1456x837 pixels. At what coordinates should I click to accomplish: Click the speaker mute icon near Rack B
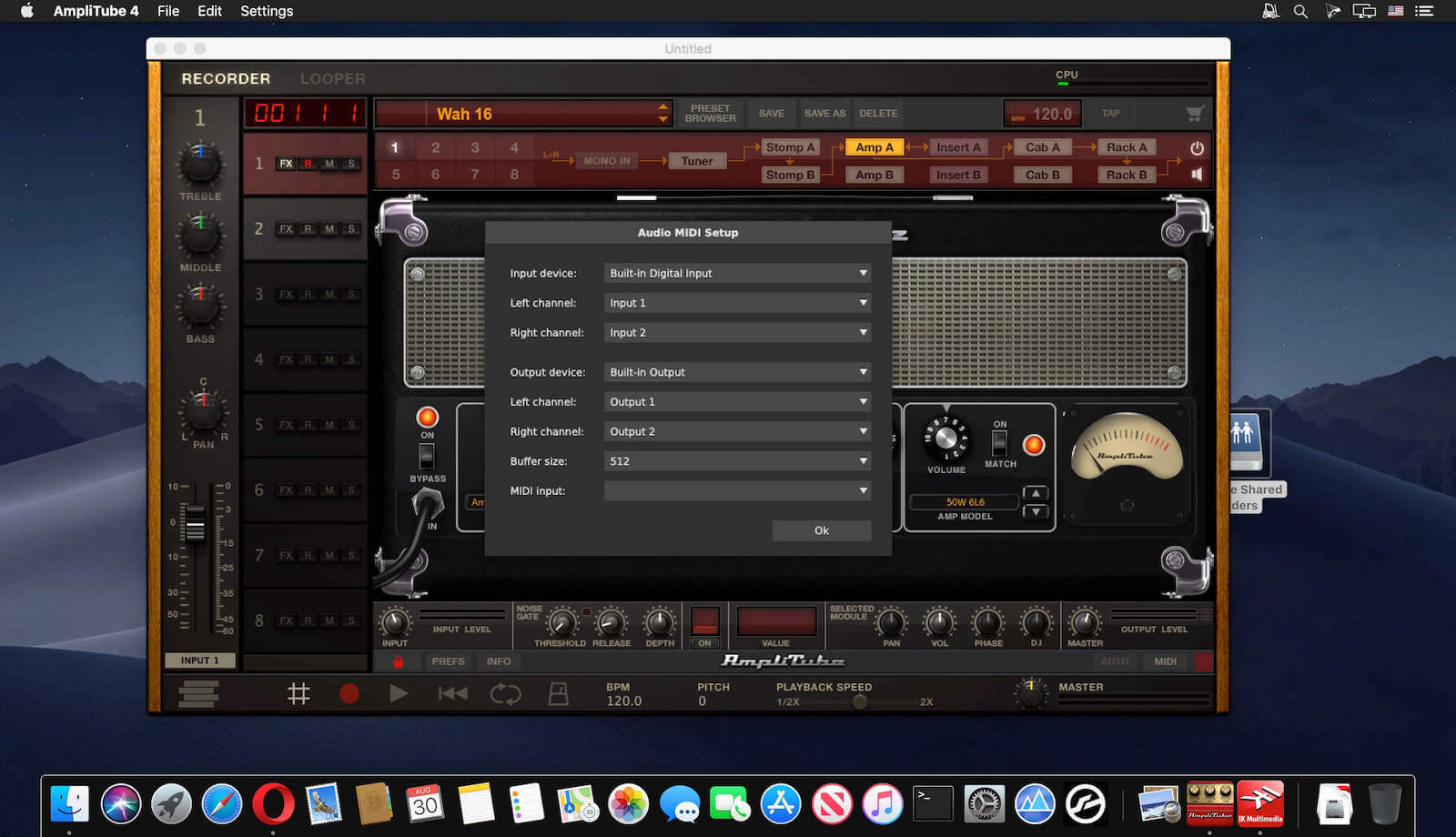(1197, 174)
